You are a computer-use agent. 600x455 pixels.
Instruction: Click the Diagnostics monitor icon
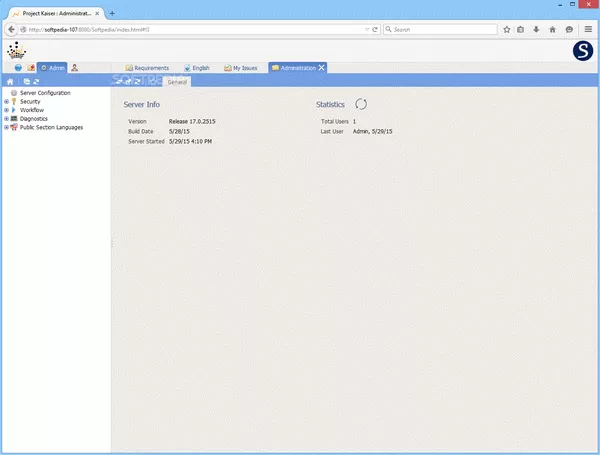(x=14, y=119)
